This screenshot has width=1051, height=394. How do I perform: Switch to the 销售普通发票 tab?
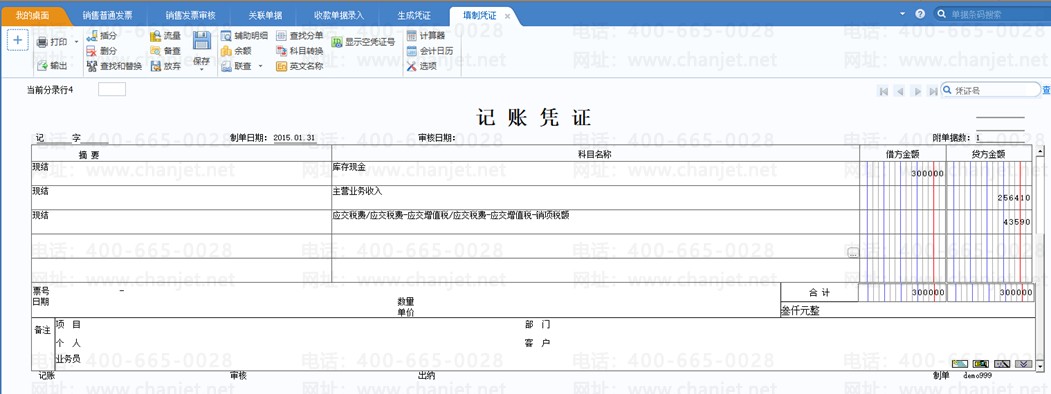(x=107, y=15)
